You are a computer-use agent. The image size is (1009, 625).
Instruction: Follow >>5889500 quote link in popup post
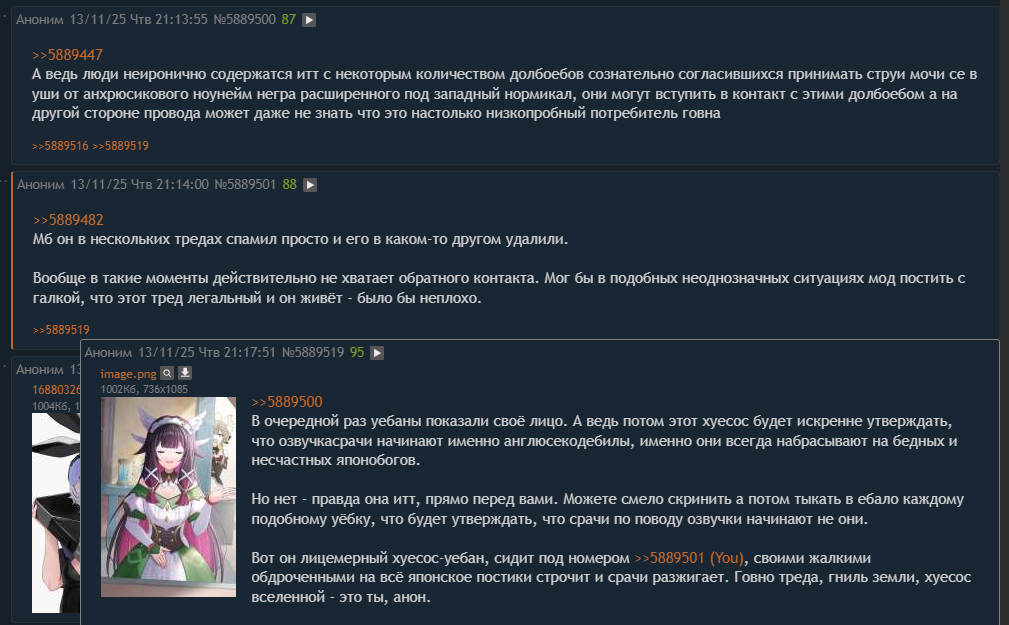coord(287,402)
